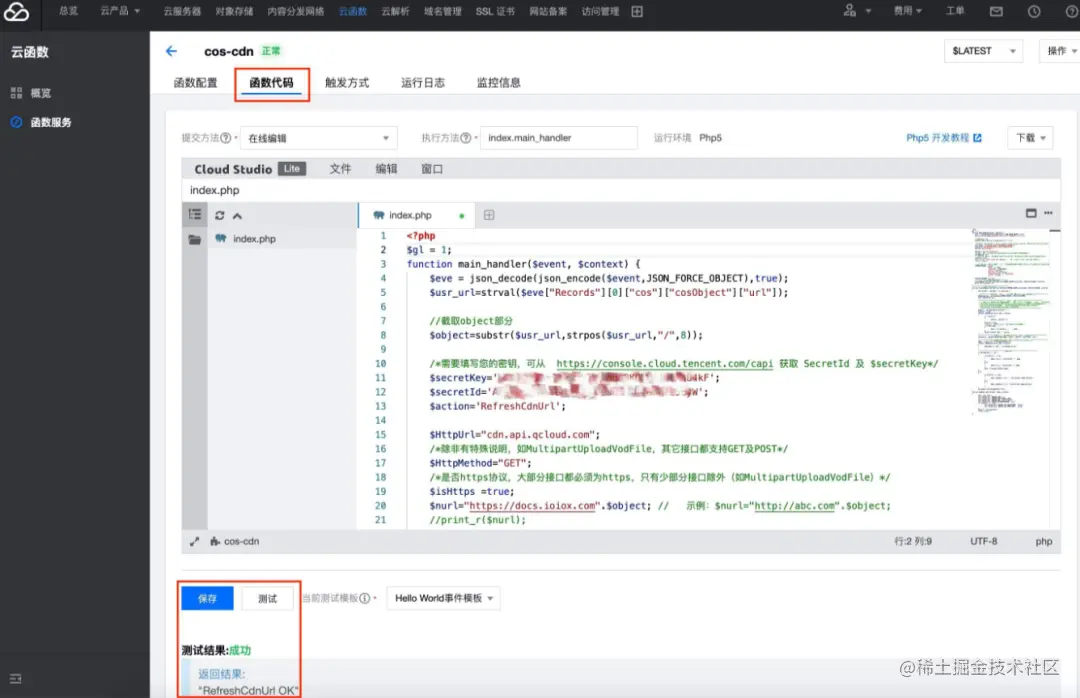The width and height of the screenshot is (1080, 698).
Task: Switch to the 触发方式 tab
Action: pos(347,83)
